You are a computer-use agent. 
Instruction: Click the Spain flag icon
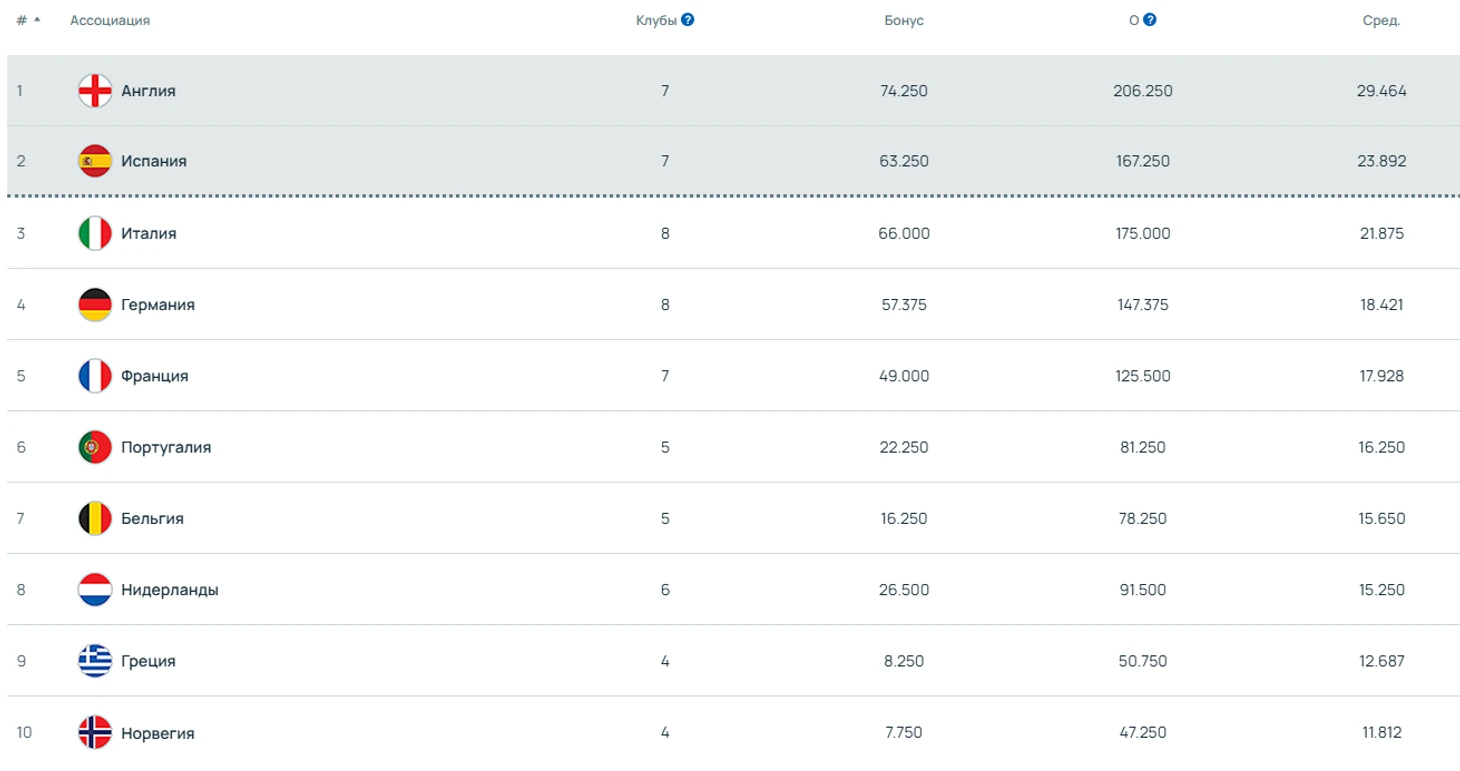(95, 161)
